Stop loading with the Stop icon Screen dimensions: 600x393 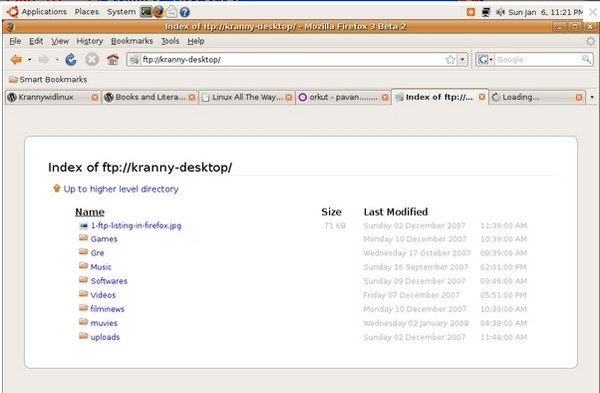pos(92,60)
